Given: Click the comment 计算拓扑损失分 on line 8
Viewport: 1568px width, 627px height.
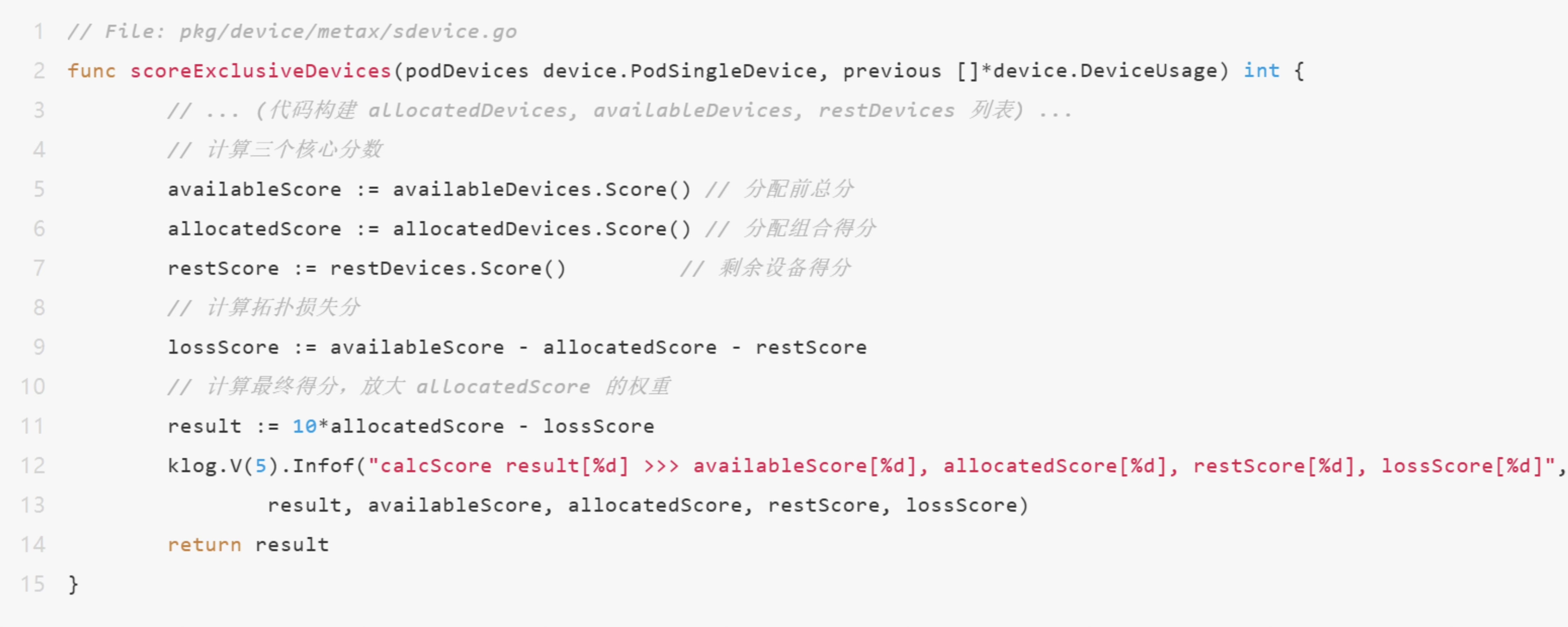Looking at the screenshot, I should tap(284, 307).
